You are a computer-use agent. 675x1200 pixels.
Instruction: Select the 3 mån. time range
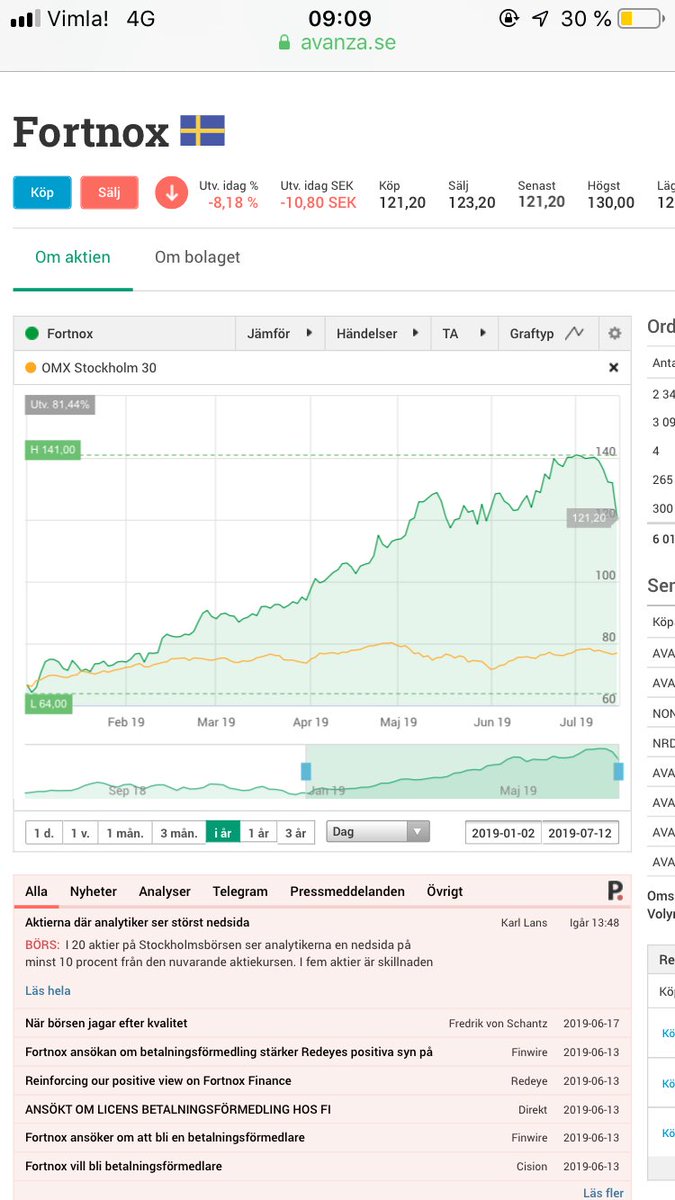tap(179, 832)
